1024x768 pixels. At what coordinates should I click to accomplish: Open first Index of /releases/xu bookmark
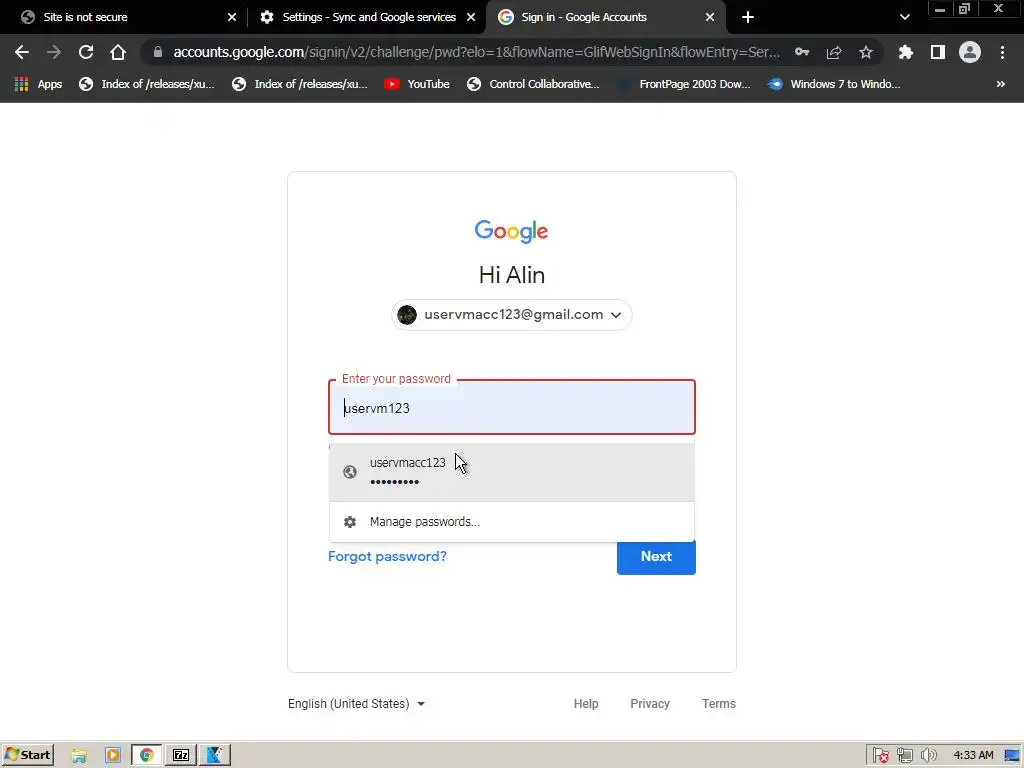point(146,84)
